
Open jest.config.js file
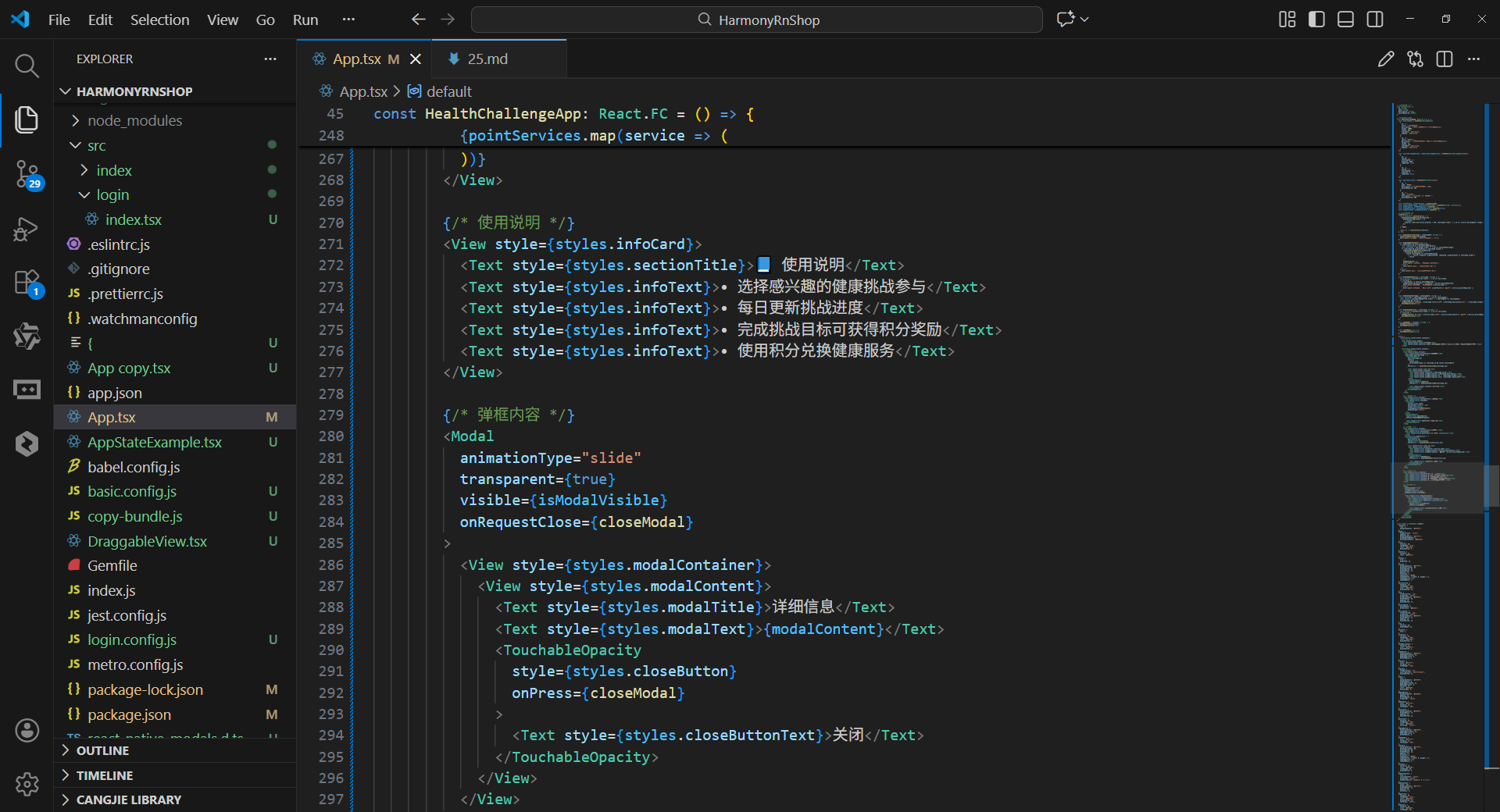175,615
